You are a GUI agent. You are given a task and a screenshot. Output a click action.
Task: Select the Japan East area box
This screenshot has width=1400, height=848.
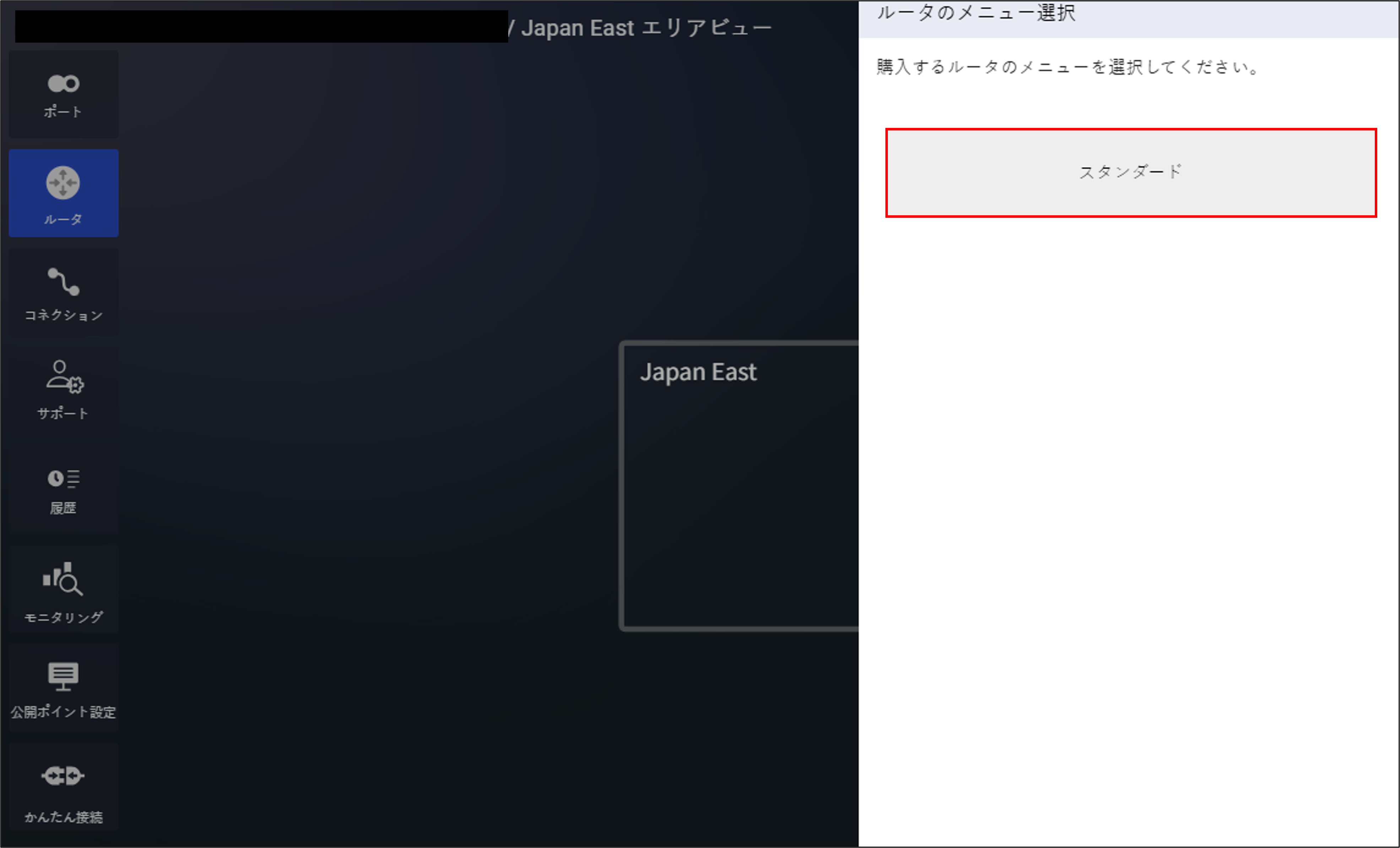coord(739,486)
